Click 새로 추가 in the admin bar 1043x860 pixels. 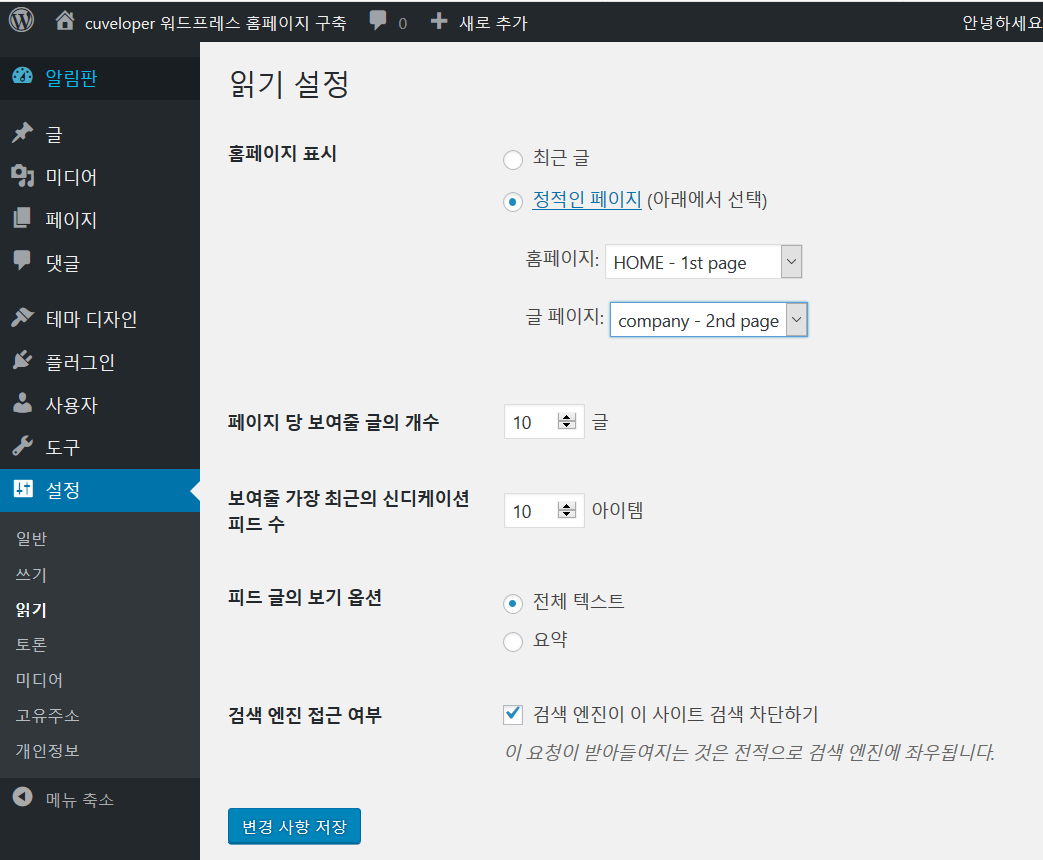[x=493, y=23]
